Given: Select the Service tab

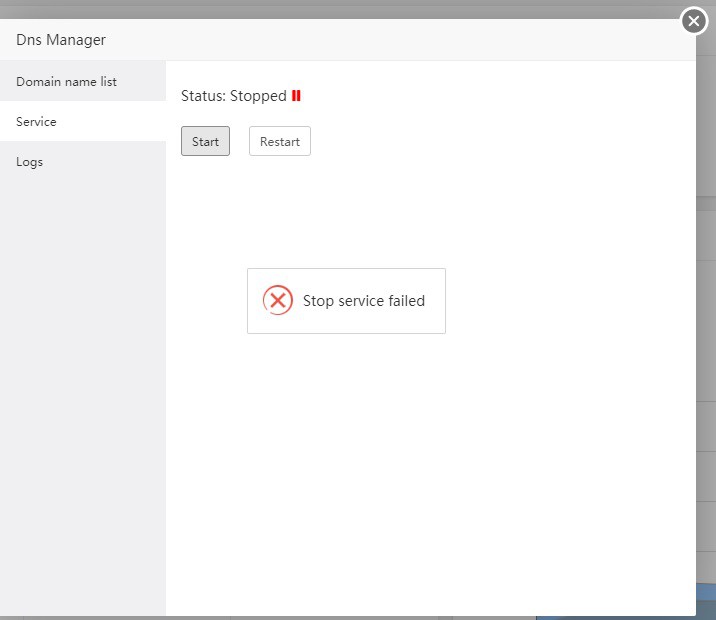Looking at the screenshot, I should (x=36, y=121).
